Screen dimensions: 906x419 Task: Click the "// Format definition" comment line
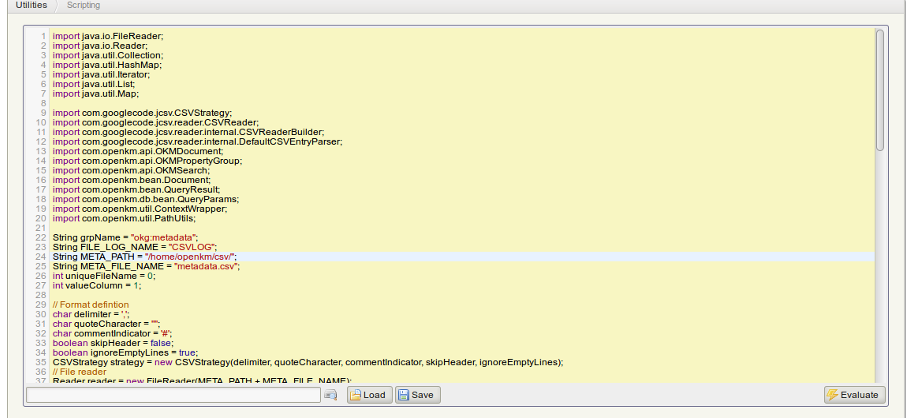click(x=97, y=304)
